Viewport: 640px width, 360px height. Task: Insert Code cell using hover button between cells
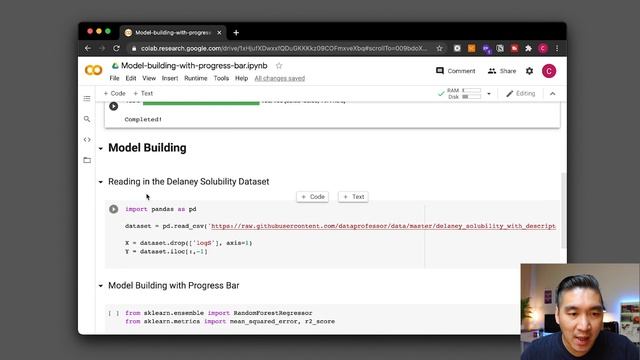pyautogui.click(x=313, y=197)
